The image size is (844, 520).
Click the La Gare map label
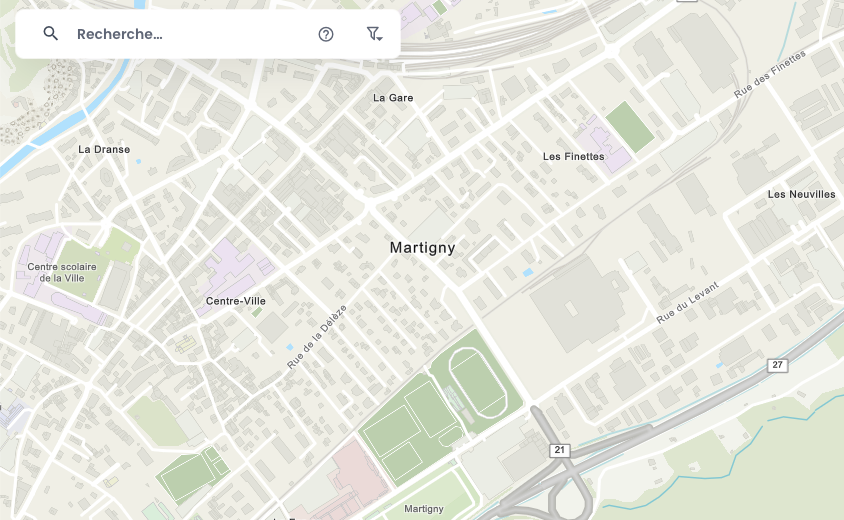click(x=393, y=98)
